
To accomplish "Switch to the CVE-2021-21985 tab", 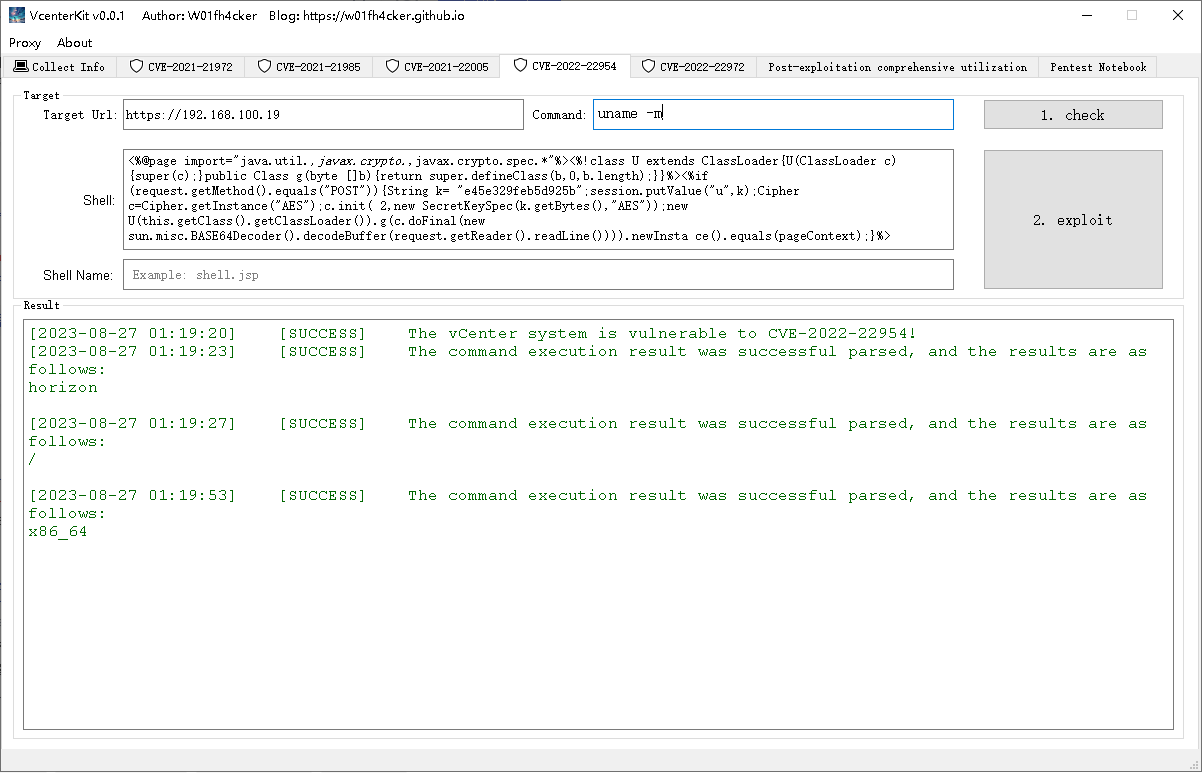I will click(x=308, y=67).
